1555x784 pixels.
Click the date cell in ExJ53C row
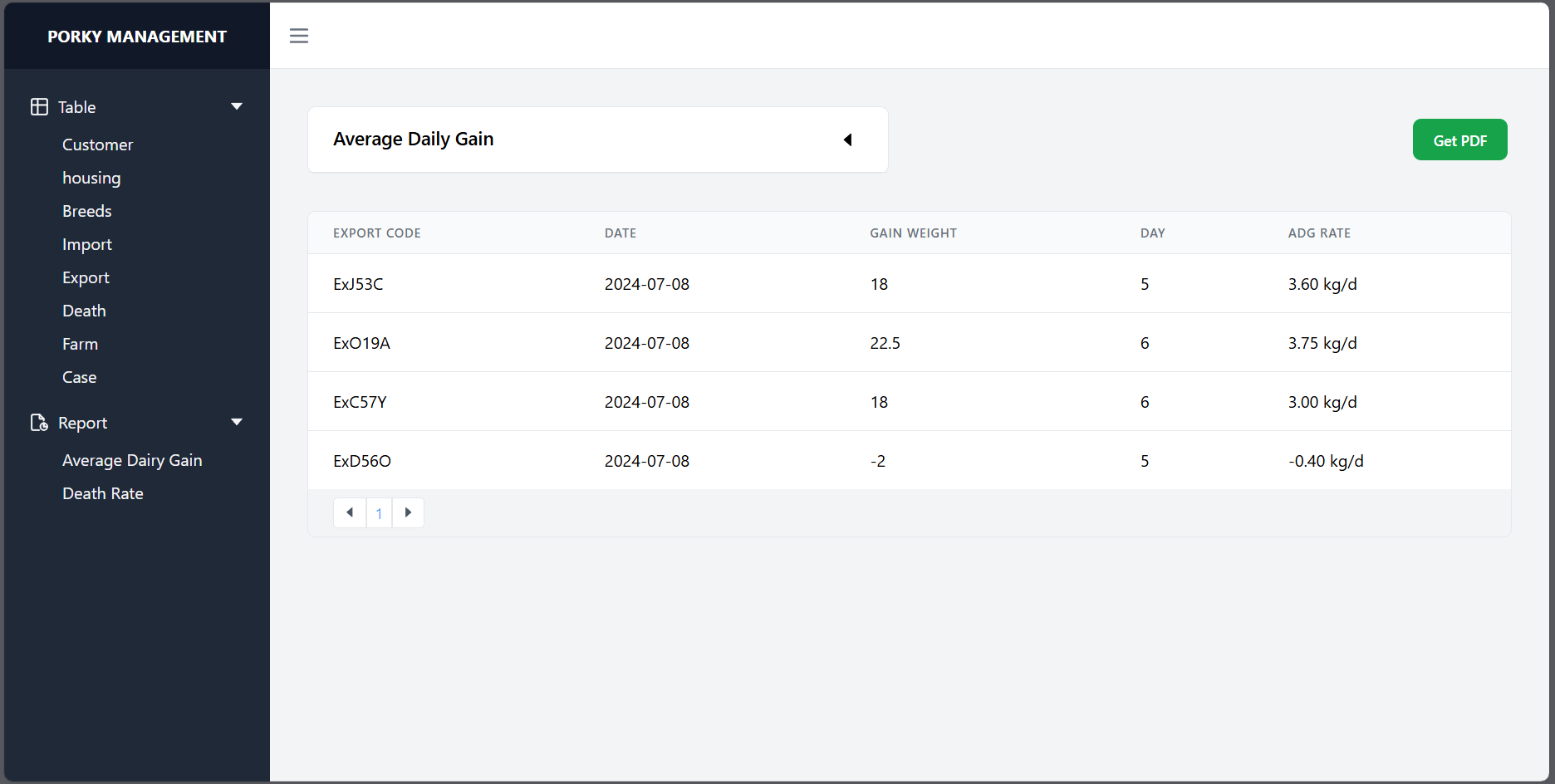pyautogui.click(x=646, y=284)
